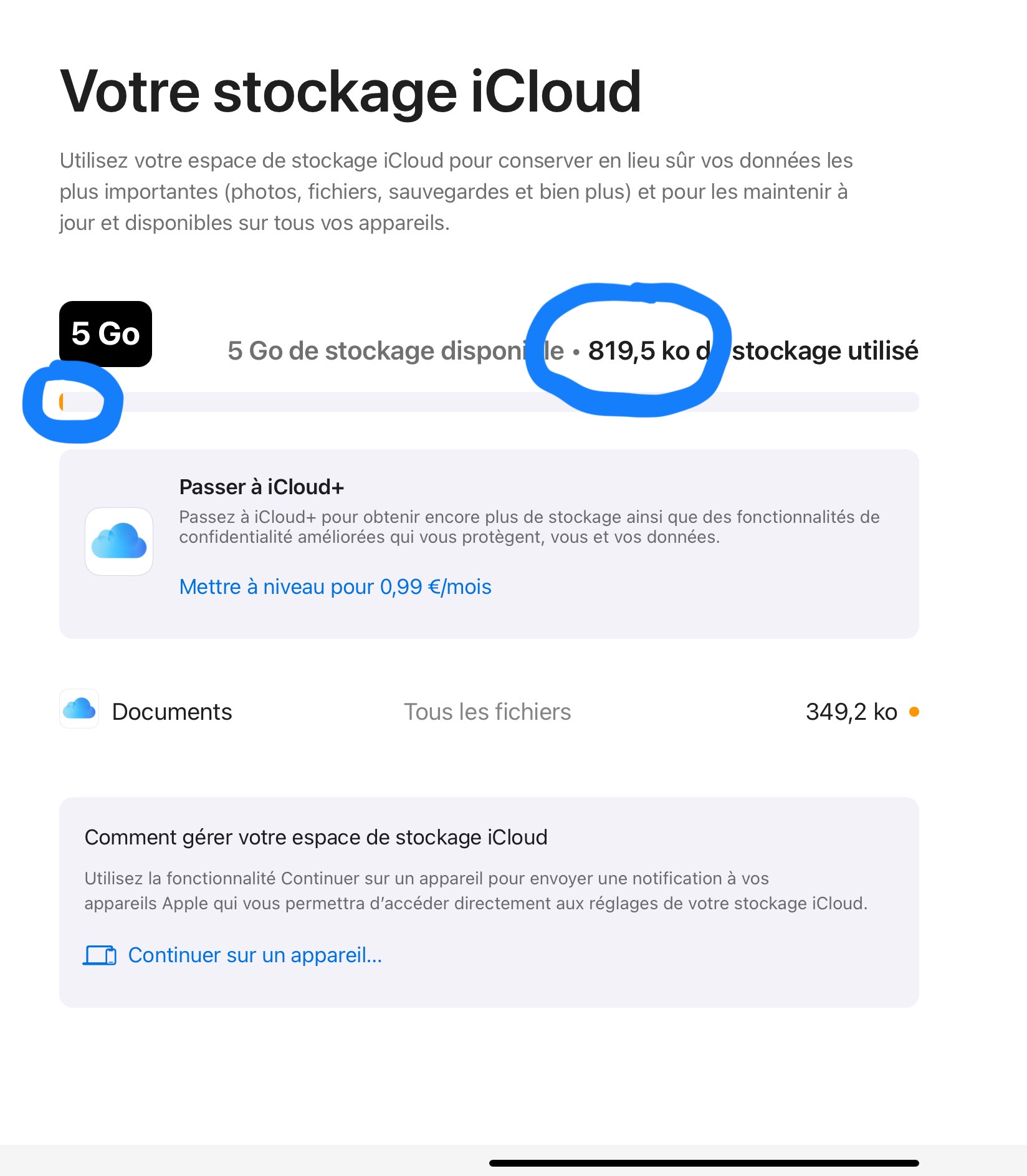
Task: Click the empty gray portion of storage bar
Action: click(x=499, y=402)
